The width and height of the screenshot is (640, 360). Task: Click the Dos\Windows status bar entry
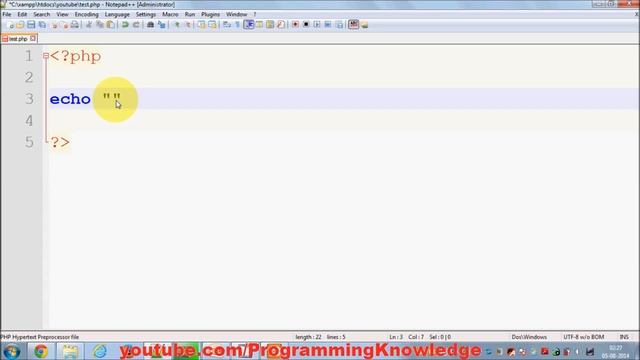pos(529,337)
